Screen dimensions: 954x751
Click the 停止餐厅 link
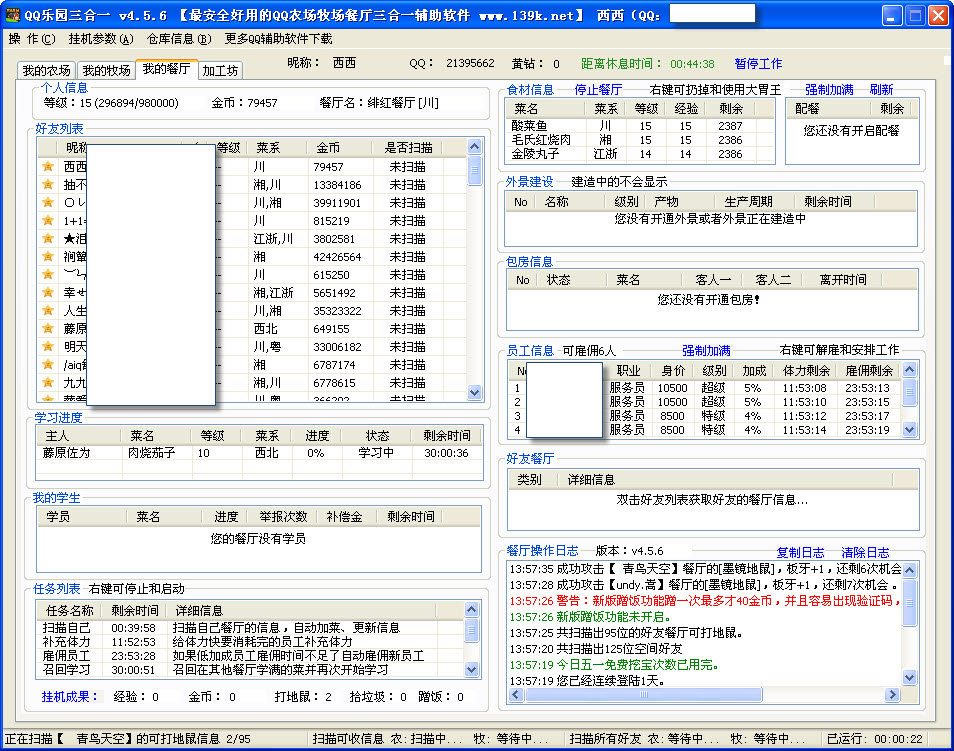pyautogui.click(x=598, y=90)
